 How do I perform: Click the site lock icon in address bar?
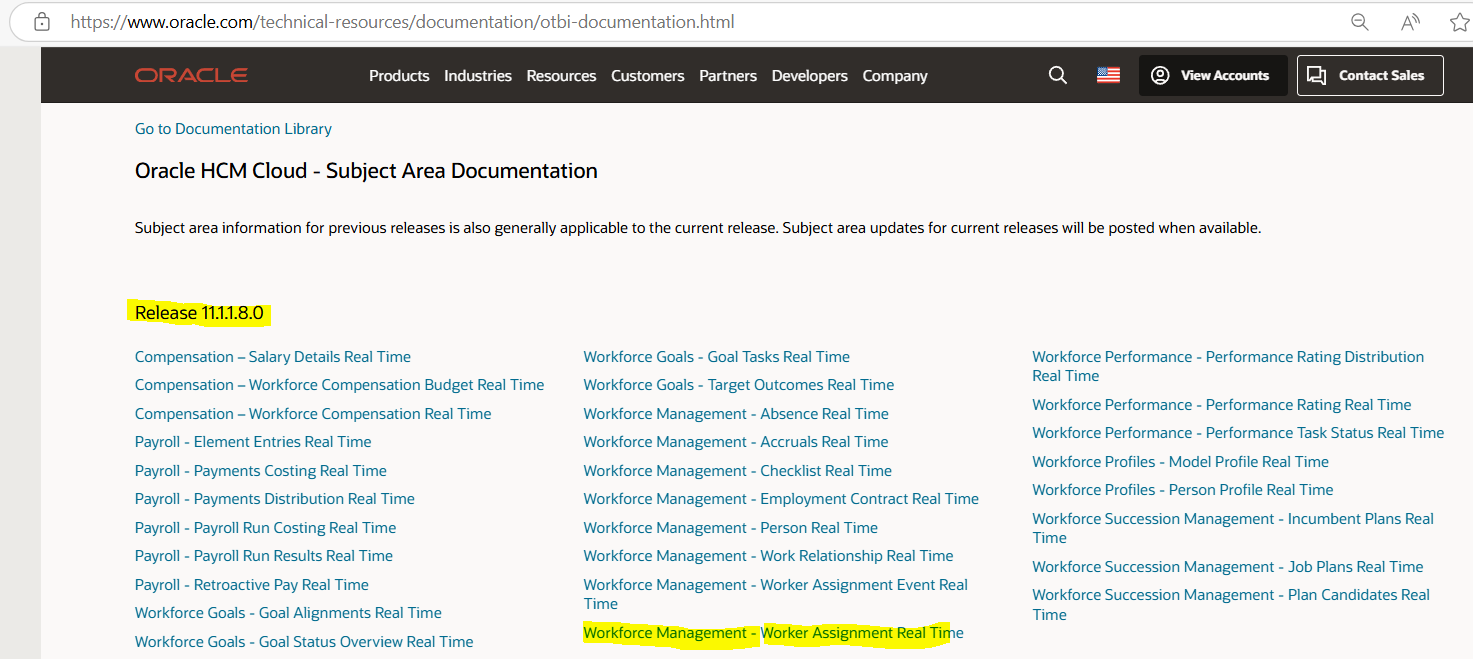pos(41,21)
